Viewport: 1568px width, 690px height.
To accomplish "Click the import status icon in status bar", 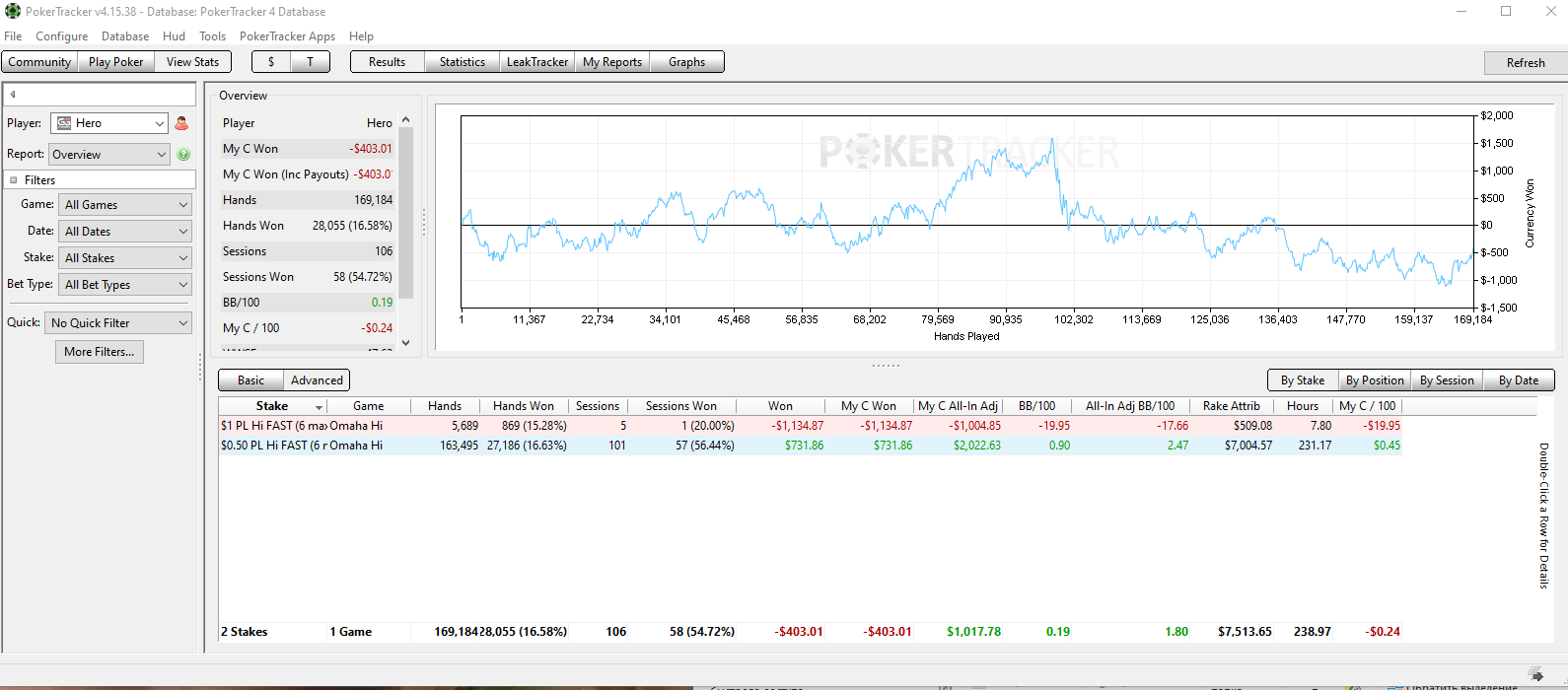I will 1535,674.
